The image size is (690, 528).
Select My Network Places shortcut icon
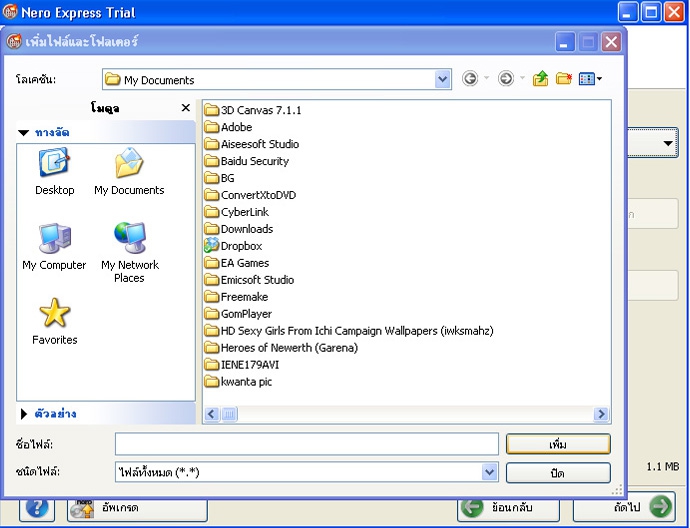(x=130, y=238)
